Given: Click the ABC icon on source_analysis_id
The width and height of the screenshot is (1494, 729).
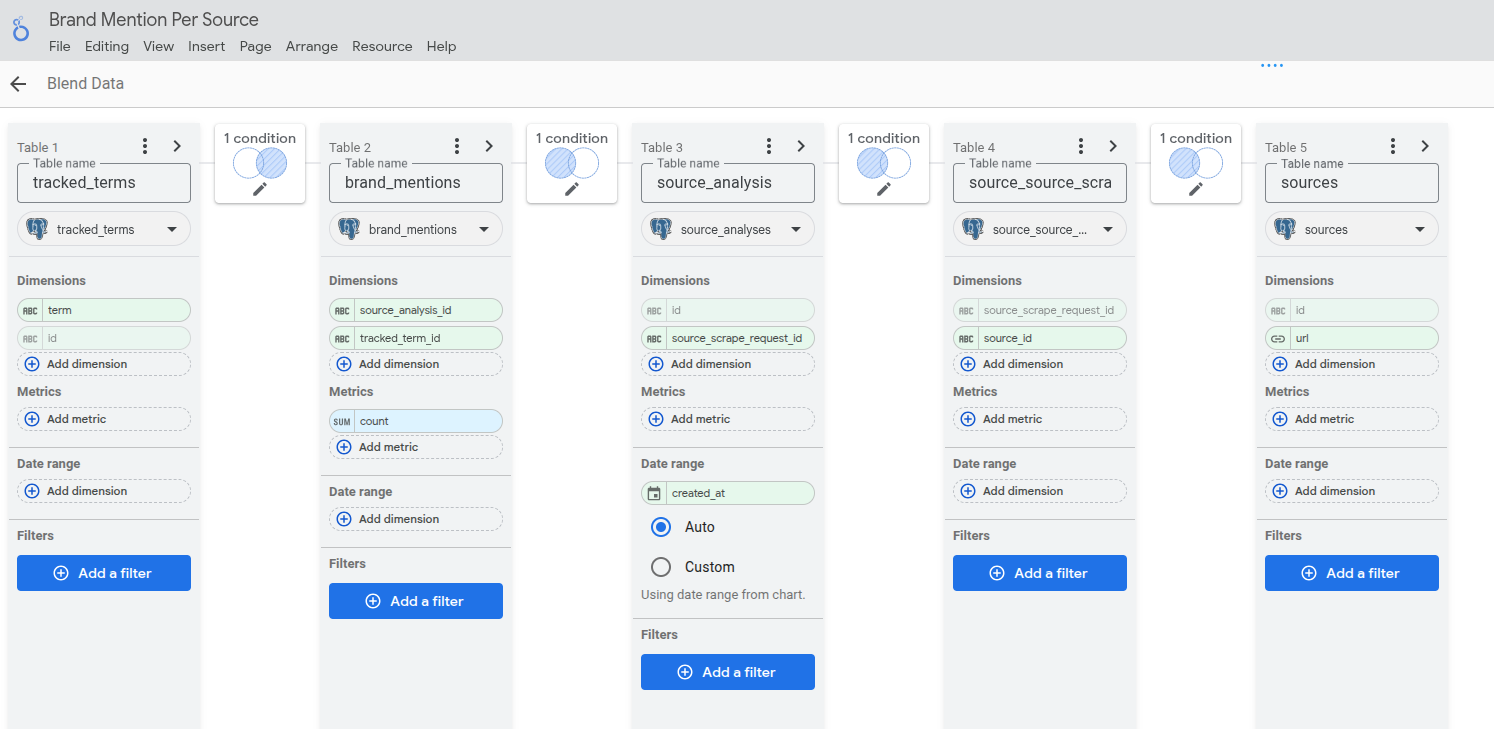Looking at the screenshot, I should point(342,310).
